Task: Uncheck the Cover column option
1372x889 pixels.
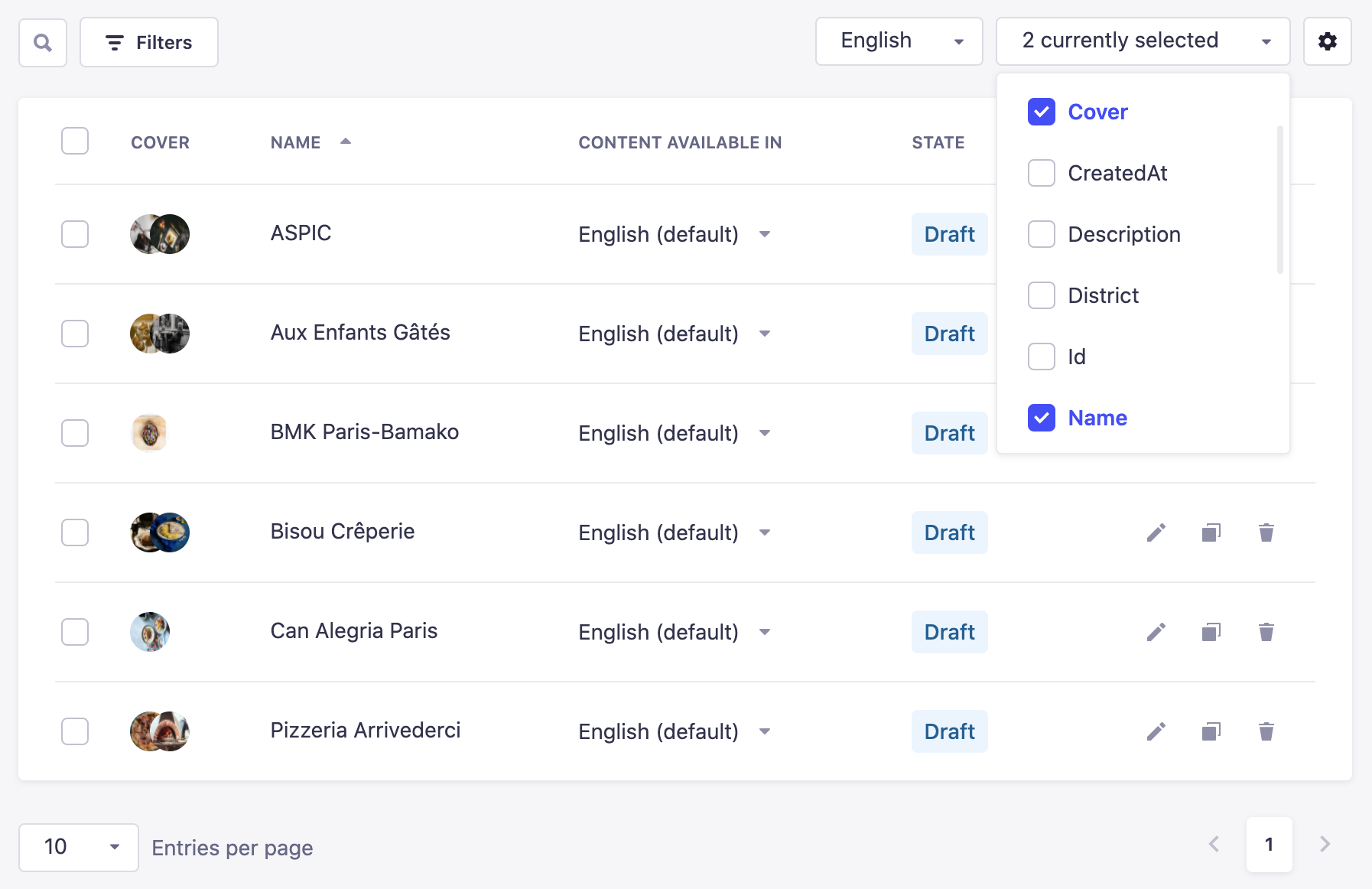Action: [x=1041, y=112]
